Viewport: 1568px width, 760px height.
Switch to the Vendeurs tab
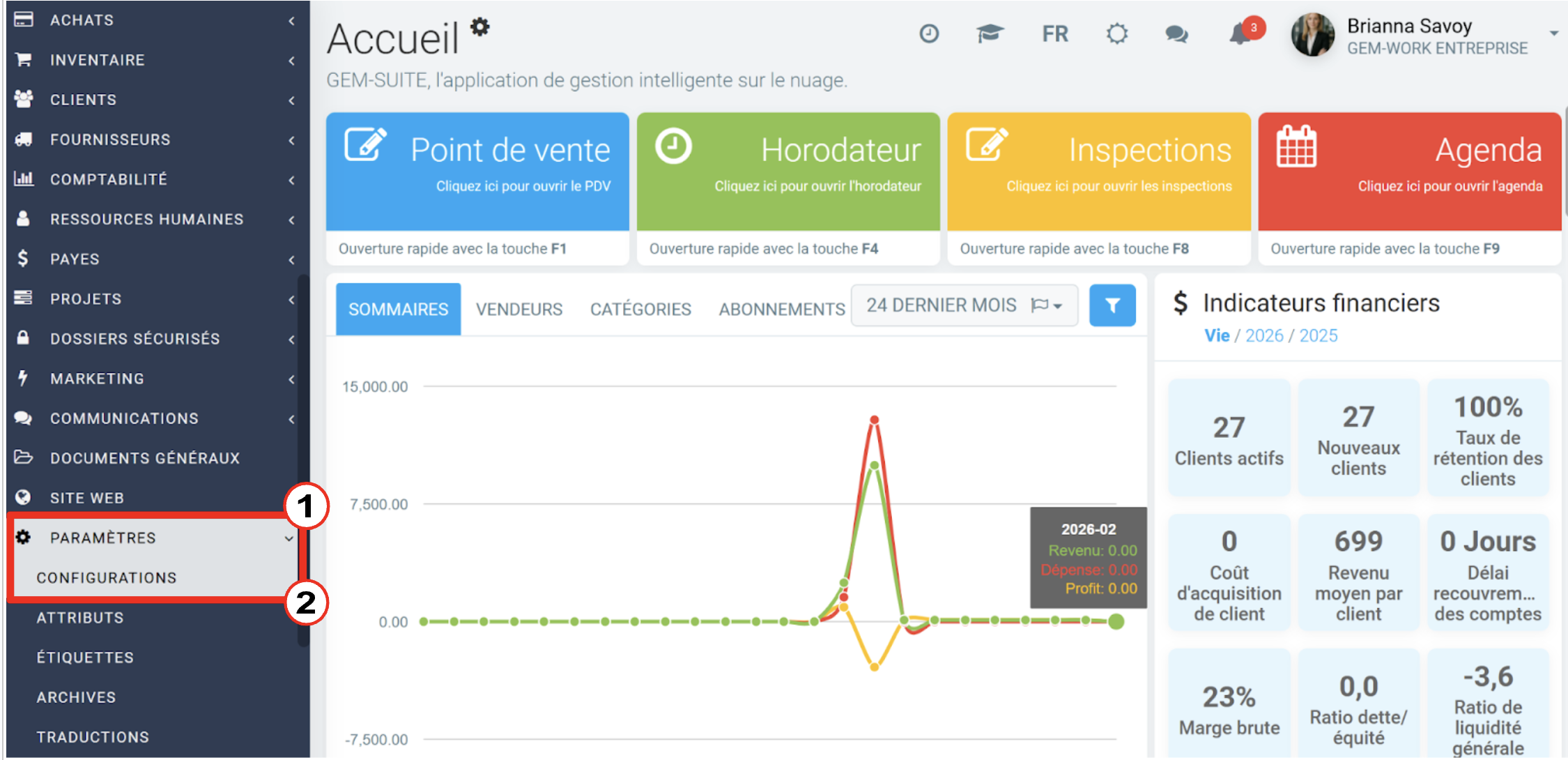coord(519,309)
